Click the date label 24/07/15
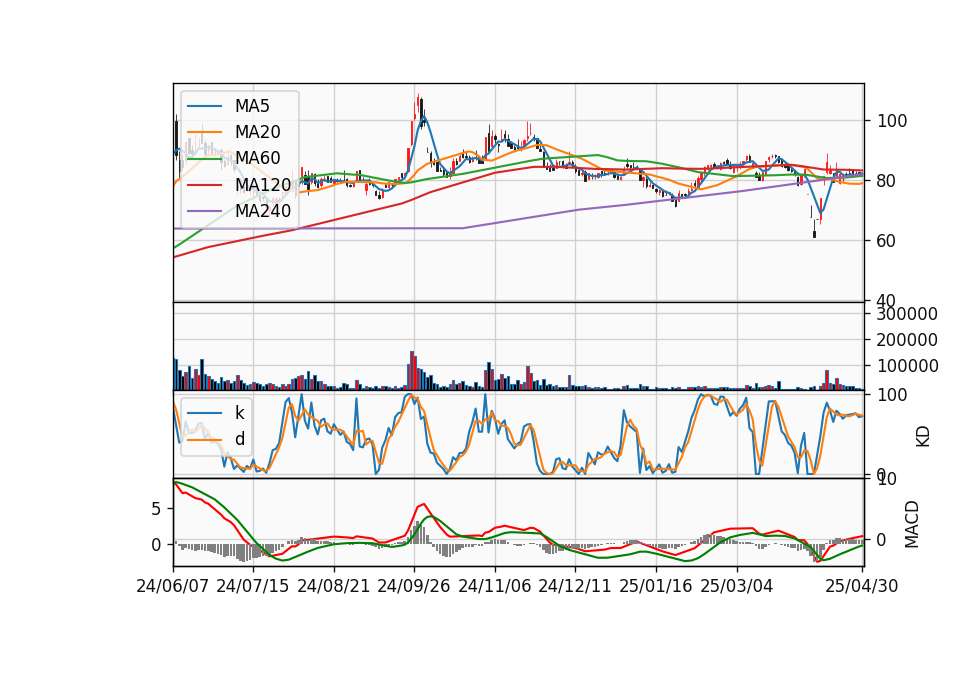The image size is (960, 690). pos(252,586)
